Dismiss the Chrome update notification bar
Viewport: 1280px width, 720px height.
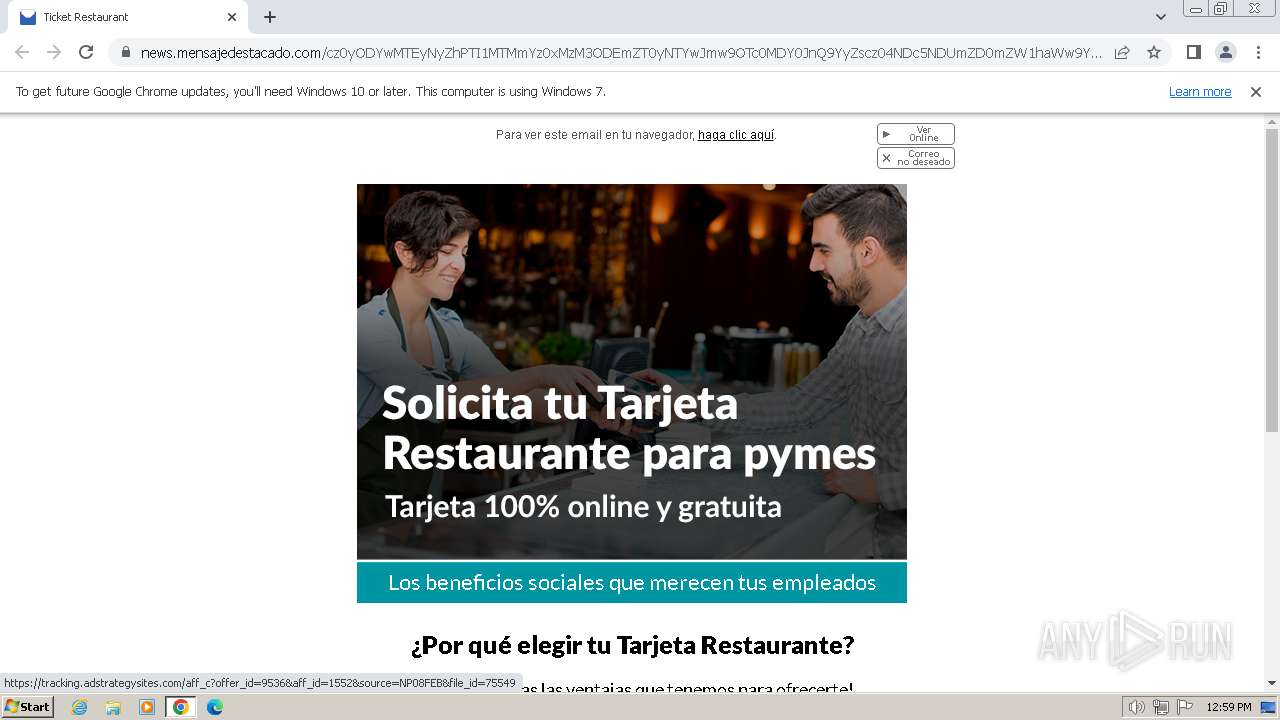click(1256, 92)
